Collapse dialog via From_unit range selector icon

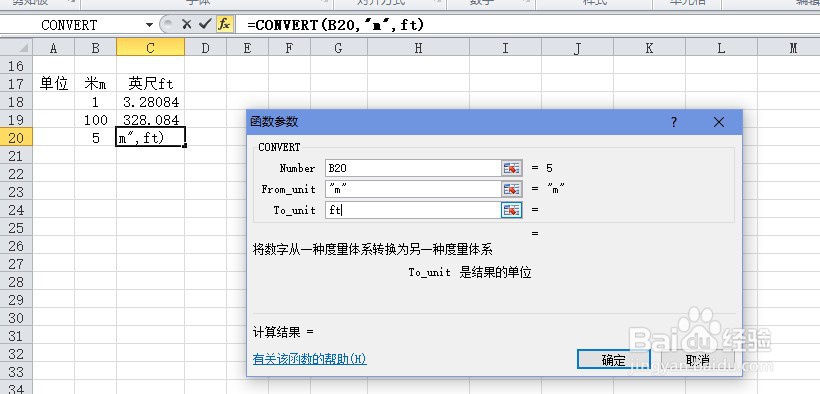511,189
